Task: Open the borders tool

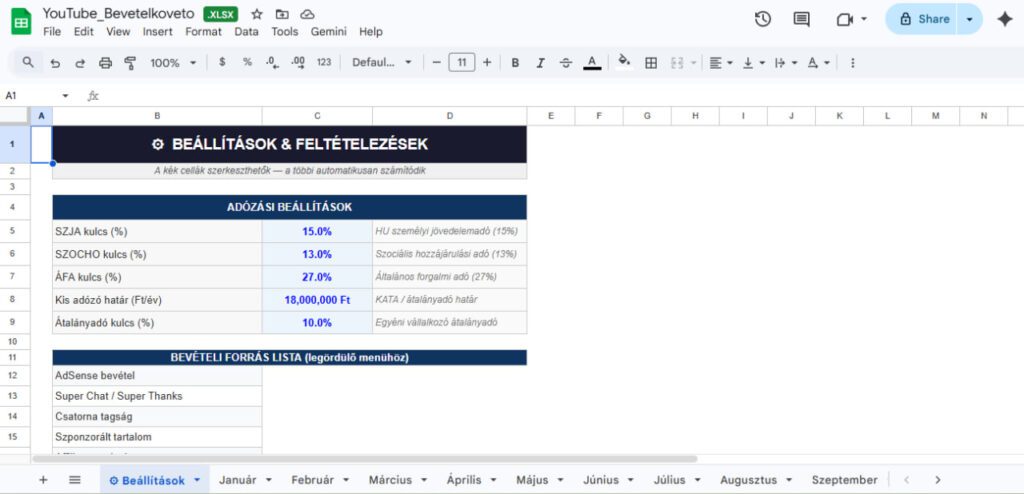Action: click(x=651, y=63)
